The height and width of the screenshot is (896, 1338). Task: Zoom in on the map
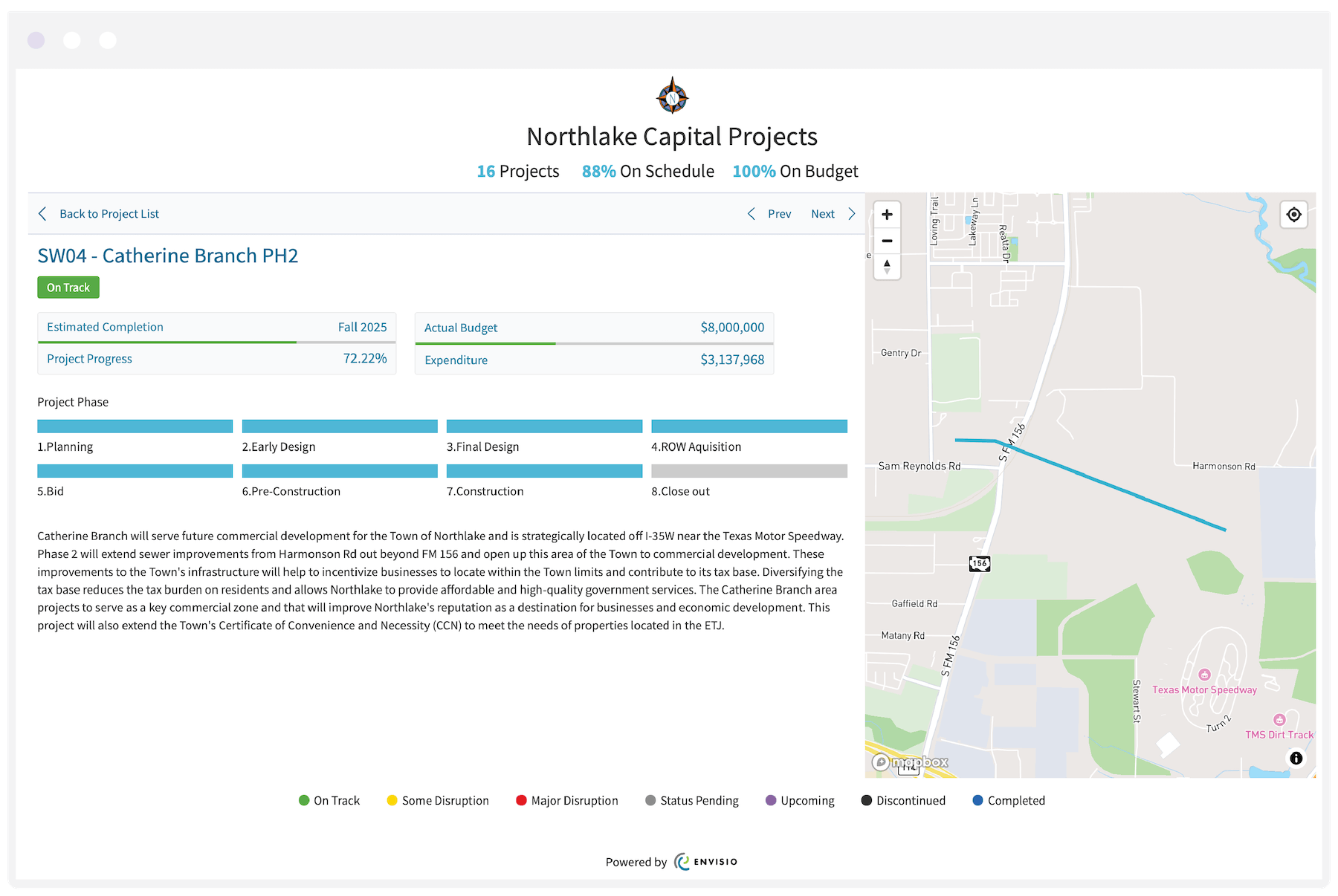(x=887, y=214)
